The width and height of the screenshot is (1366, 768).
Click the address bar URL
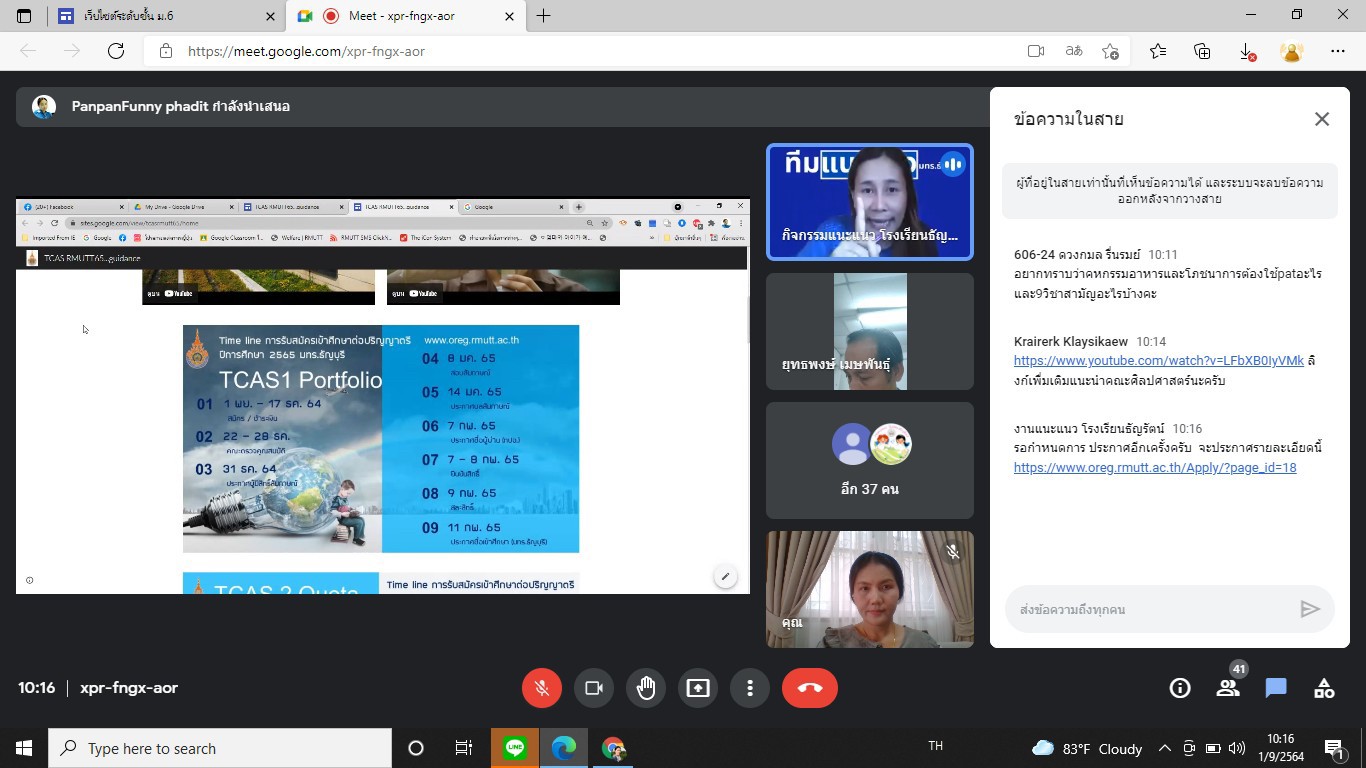pyautogui.click(x=306, y=51)
